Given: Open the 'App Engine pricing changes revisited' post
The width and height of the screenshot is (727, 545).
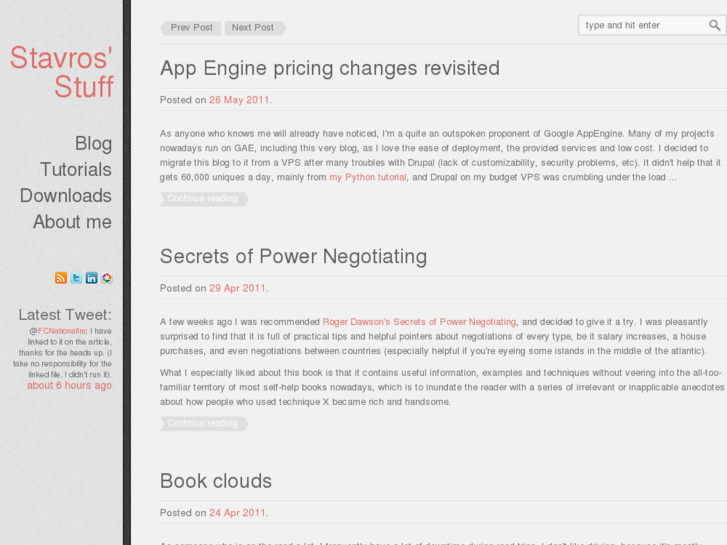Looking at the screenshot, I should 330,68.
